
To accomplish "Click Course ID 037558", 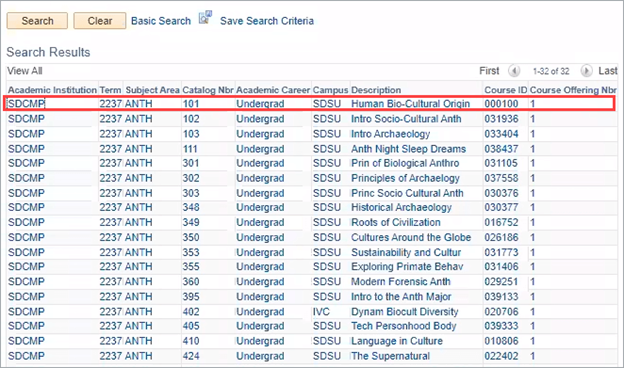I will coord(501,178).
